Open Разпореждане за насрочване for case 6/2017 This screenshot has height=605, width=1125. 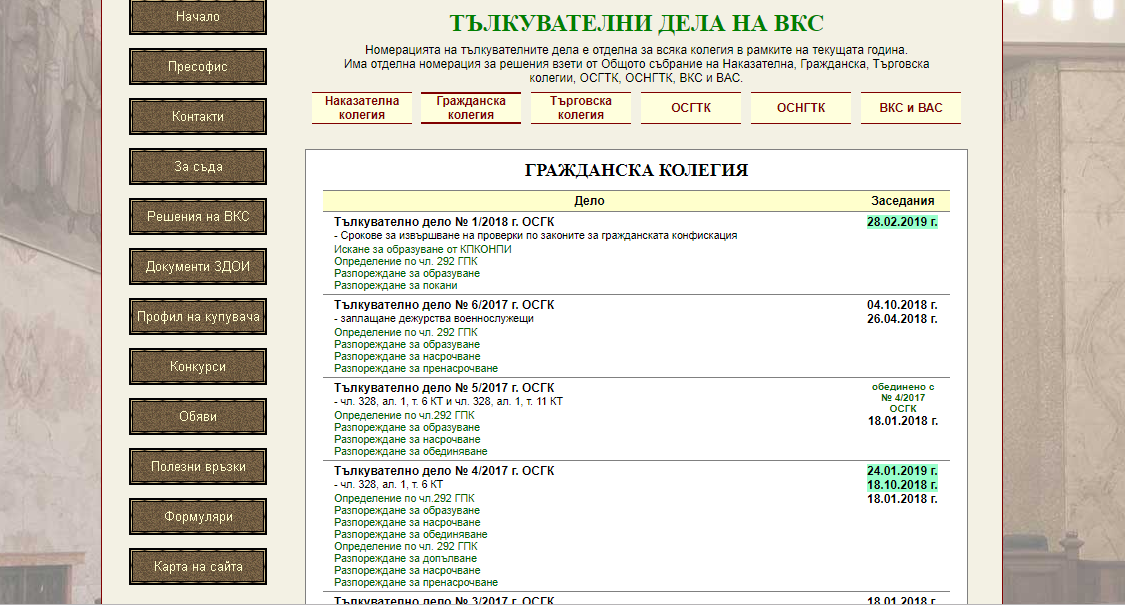pos(407,357)
